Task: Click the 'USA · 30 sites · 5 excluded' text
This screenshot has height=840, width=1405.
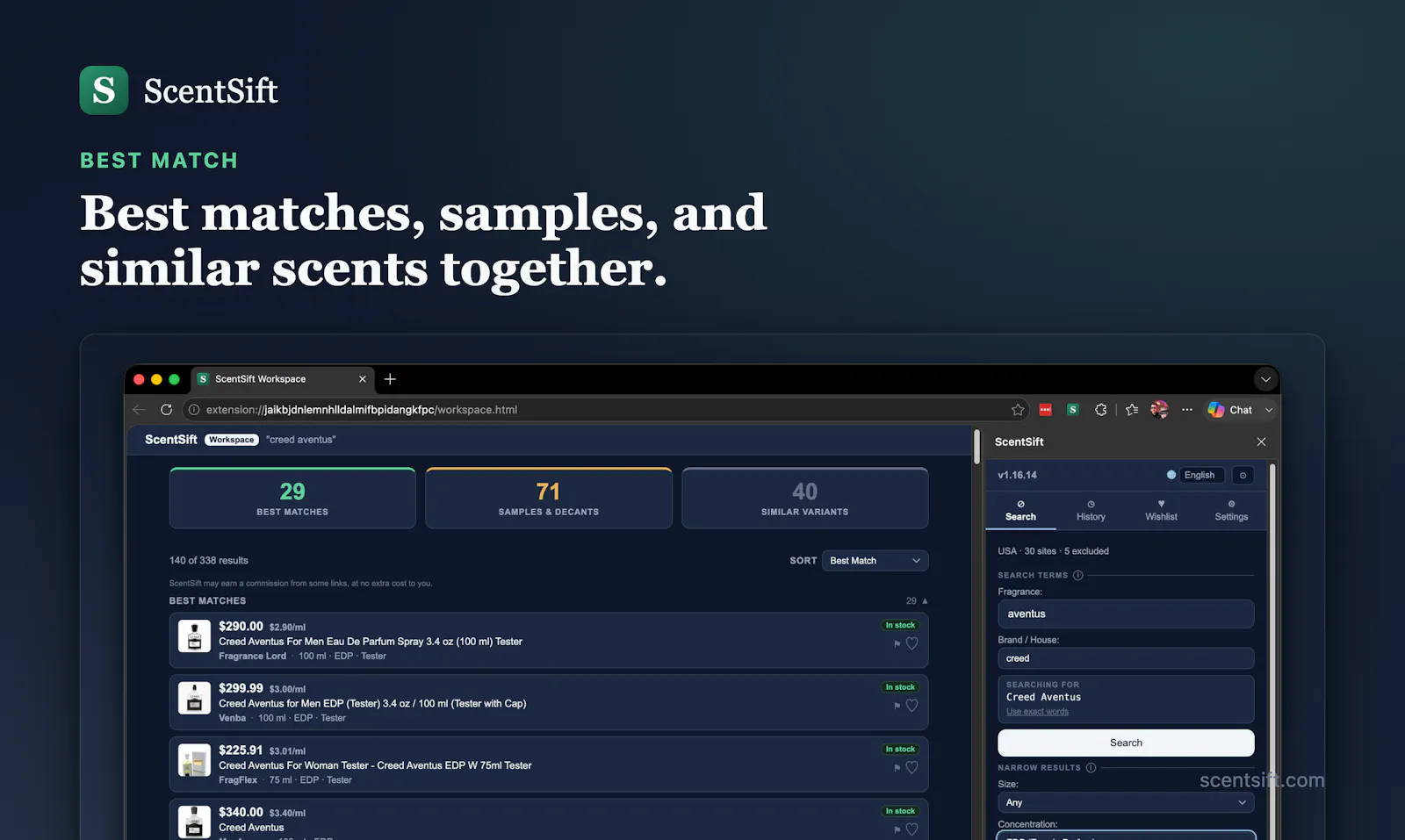Action: [x=1053, y=551]
